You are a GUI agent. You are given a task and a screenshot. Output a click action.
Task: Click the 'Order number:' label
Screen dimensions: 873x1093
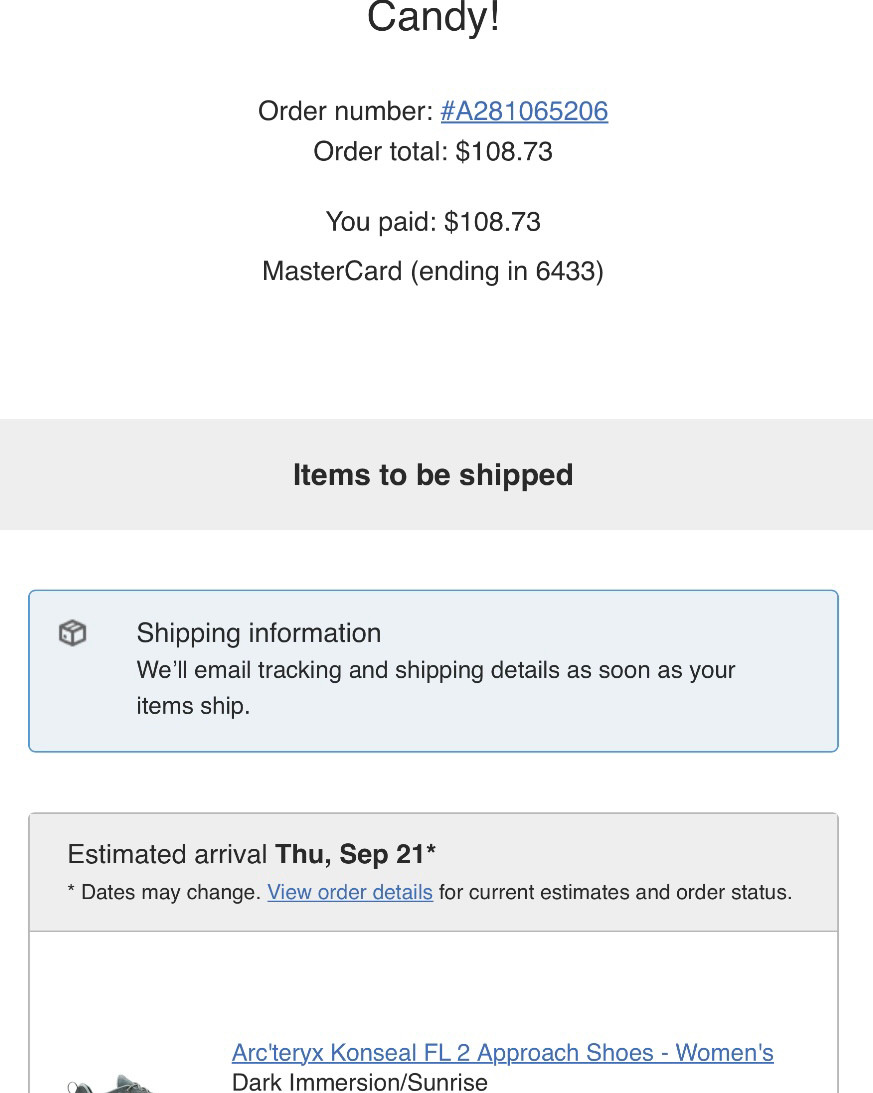coord(345,111)
